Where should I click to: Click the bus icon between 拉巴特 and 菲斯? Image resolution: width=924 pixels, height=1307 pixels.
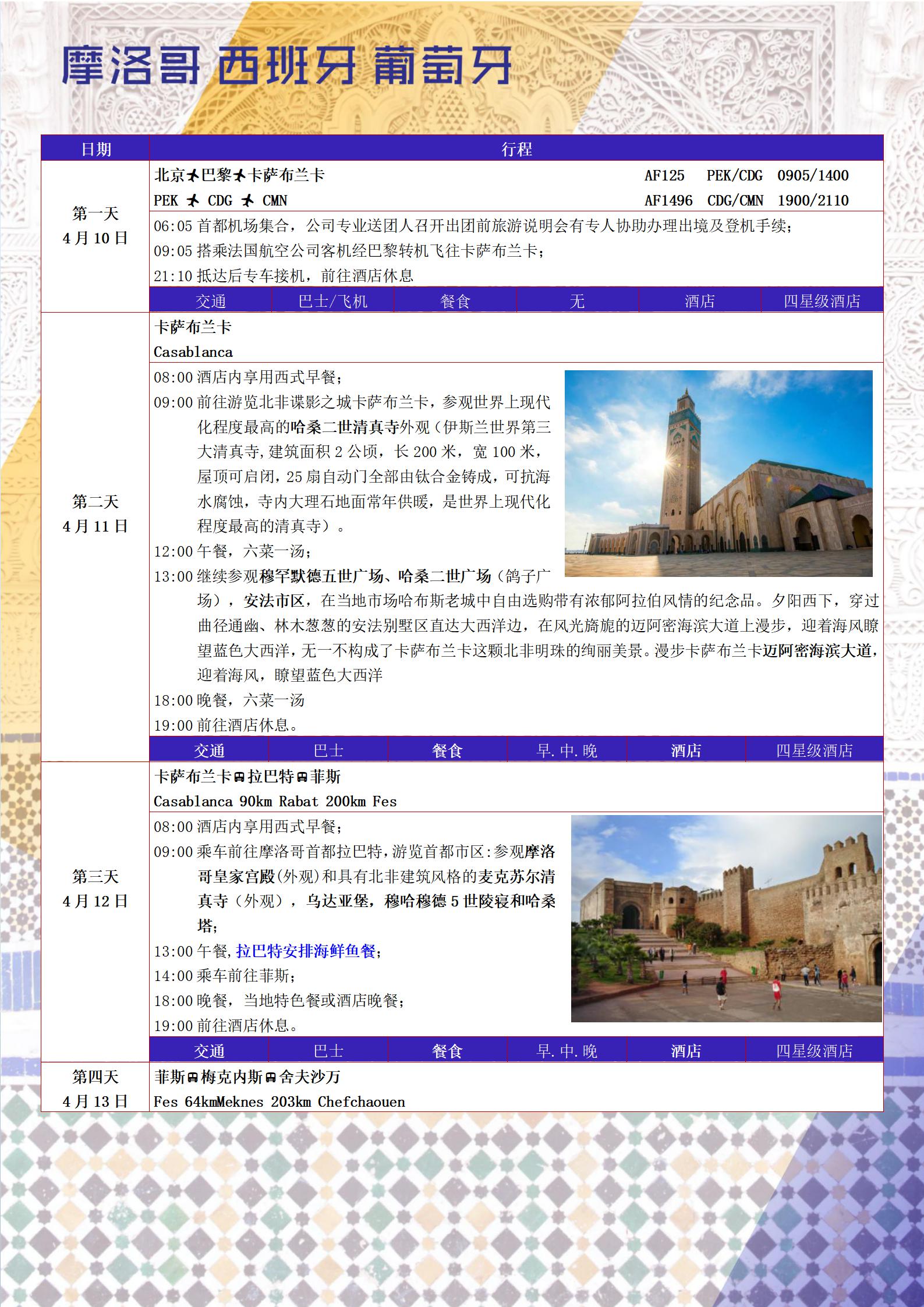[x=302, y=777]
